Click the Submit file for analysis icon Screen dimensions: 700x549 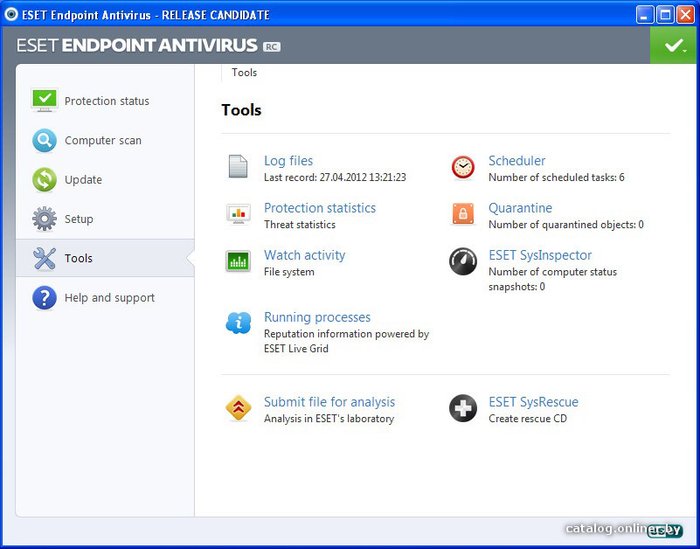(x=238, y=408)
